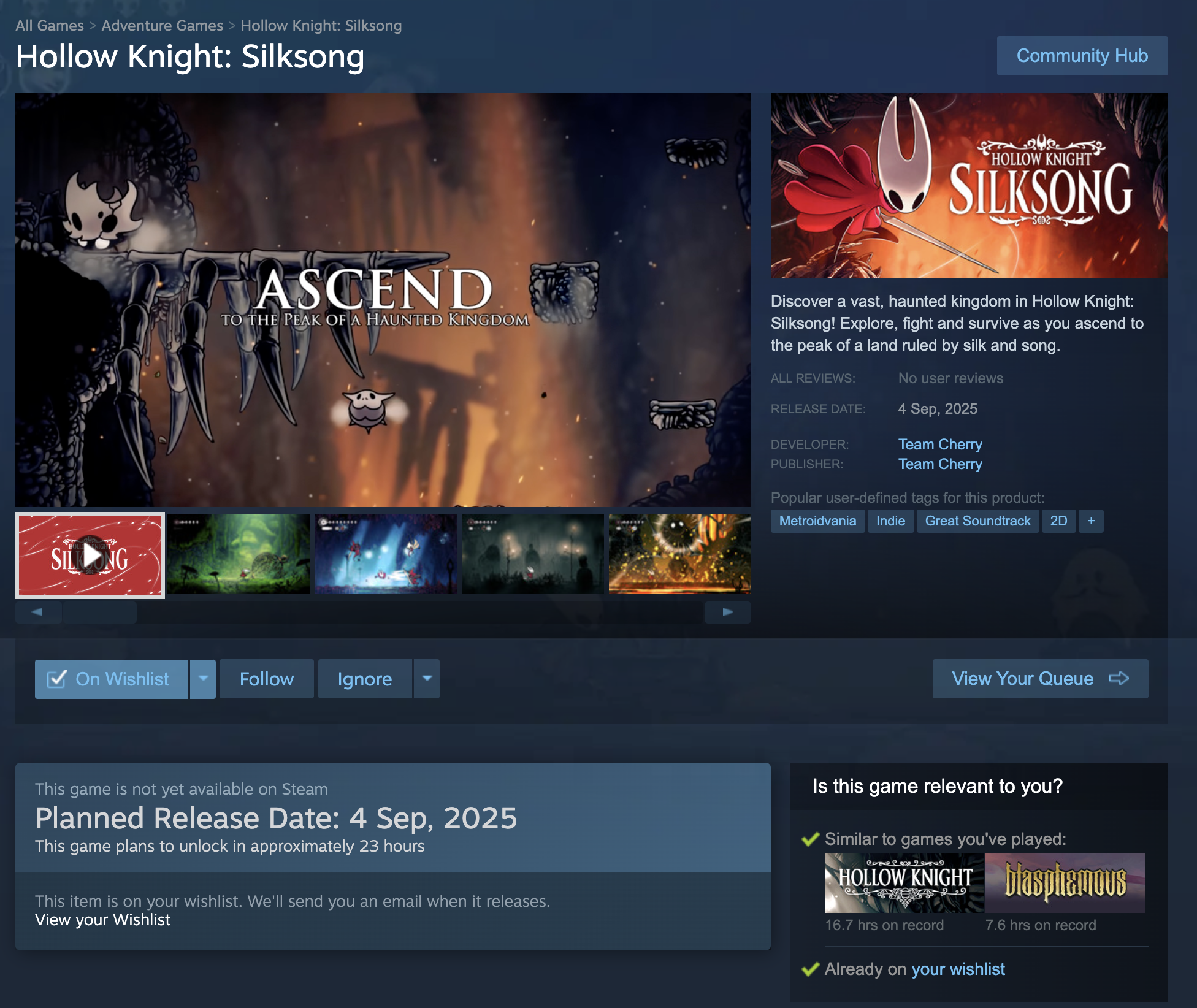
Task: Expand the wishlist options dropdown arrow
Action: pos(203,679)
